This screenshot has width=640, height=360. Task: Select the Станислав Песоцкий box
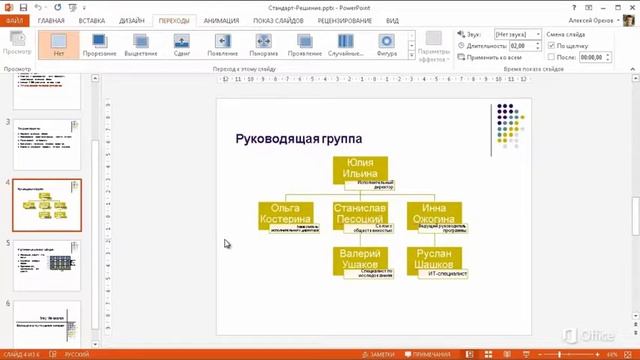[x=360, y=215]
